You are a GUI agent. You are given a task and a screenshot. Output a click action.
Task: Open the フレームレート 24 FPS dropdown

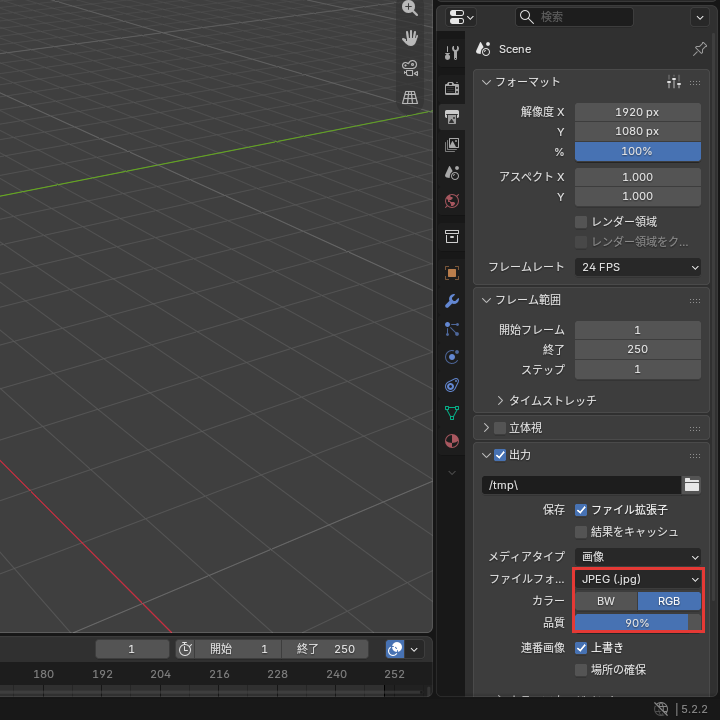(x=638, y=267)
